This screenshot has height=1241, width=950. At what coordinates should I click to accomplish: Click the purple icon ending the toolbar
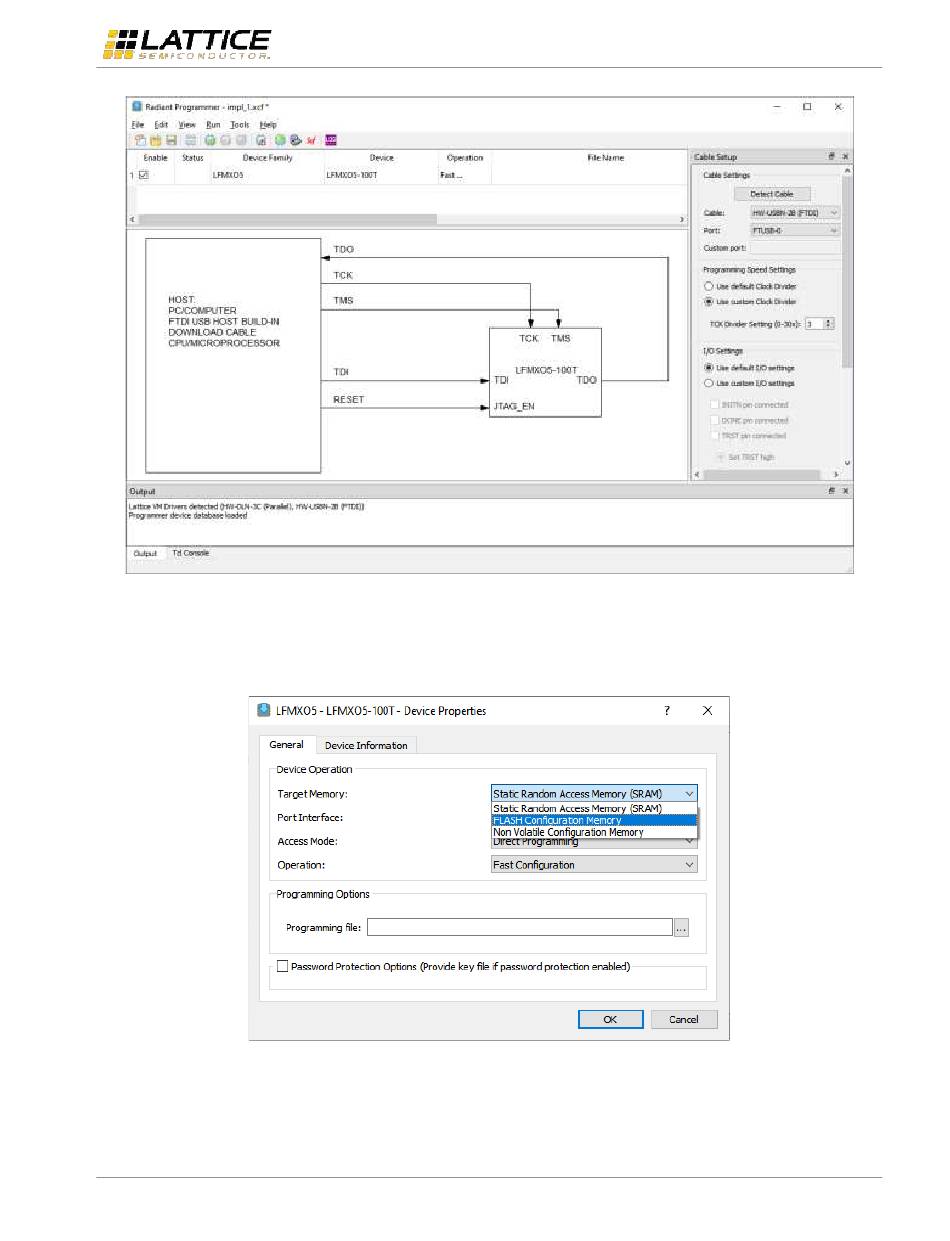pyautogui.click(x=331, y=140)
